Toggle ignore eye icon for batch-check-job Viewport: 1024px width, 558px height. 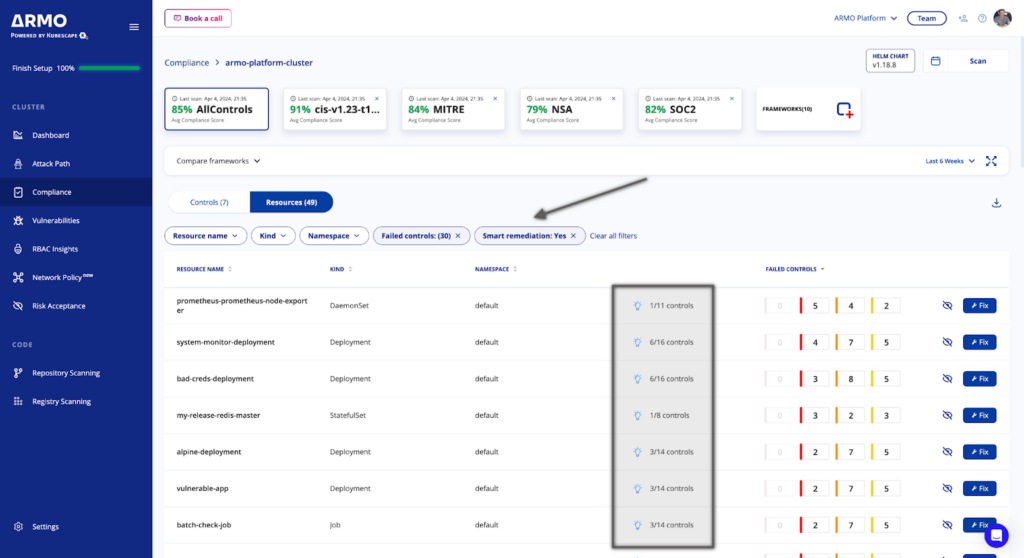[x=947, y=525]
